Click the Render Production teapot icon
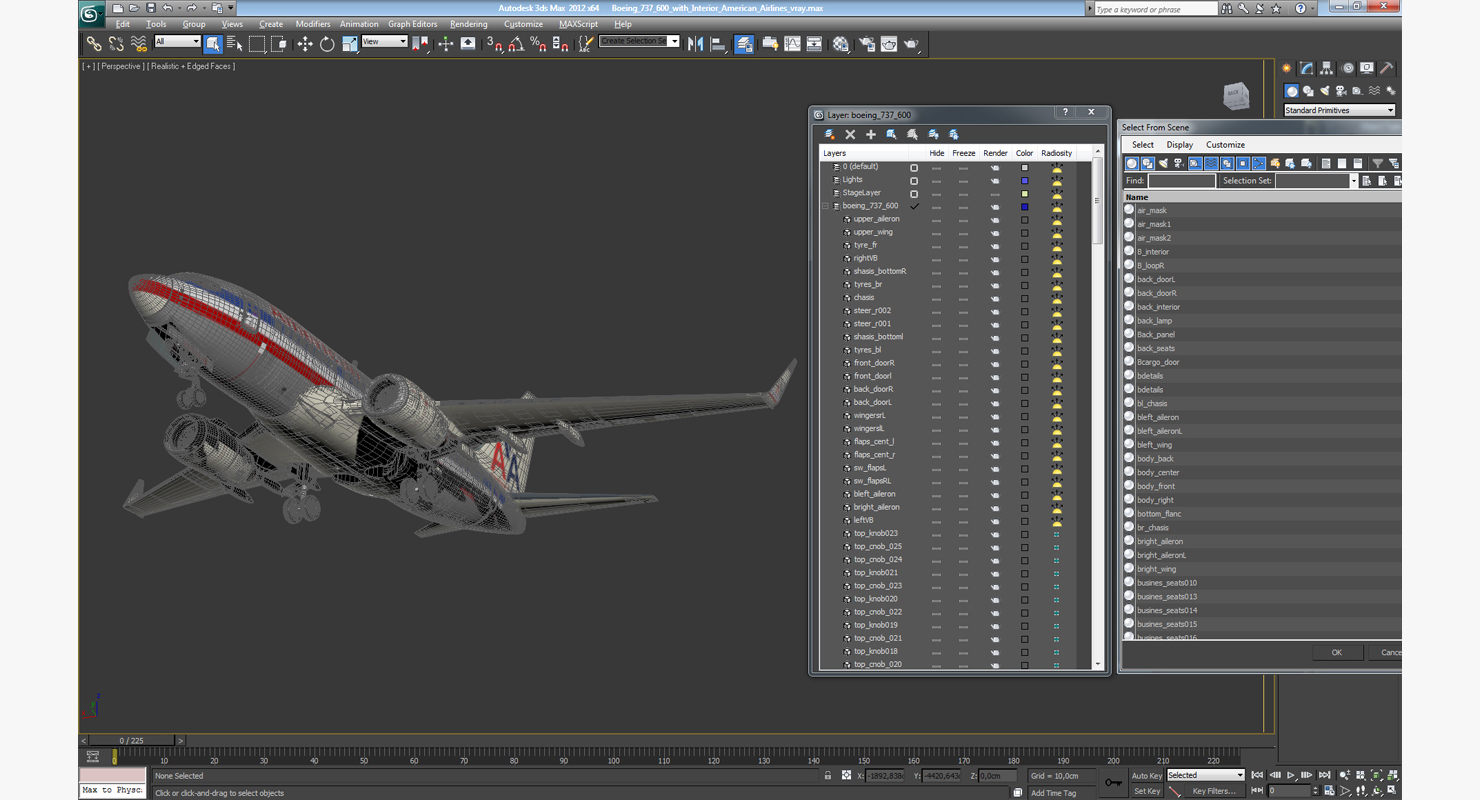The image size is (1480, 800). (x=912, y=44)
